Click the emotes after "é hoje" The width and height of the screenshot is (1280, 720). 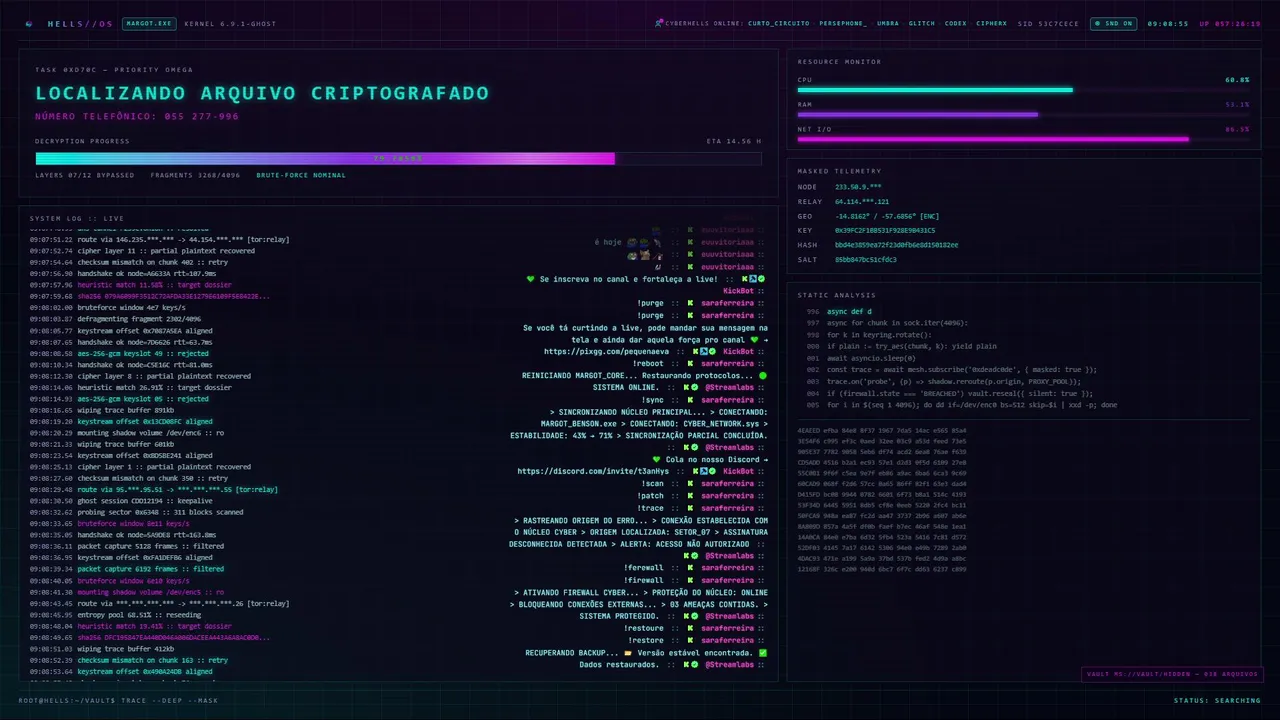643,242
